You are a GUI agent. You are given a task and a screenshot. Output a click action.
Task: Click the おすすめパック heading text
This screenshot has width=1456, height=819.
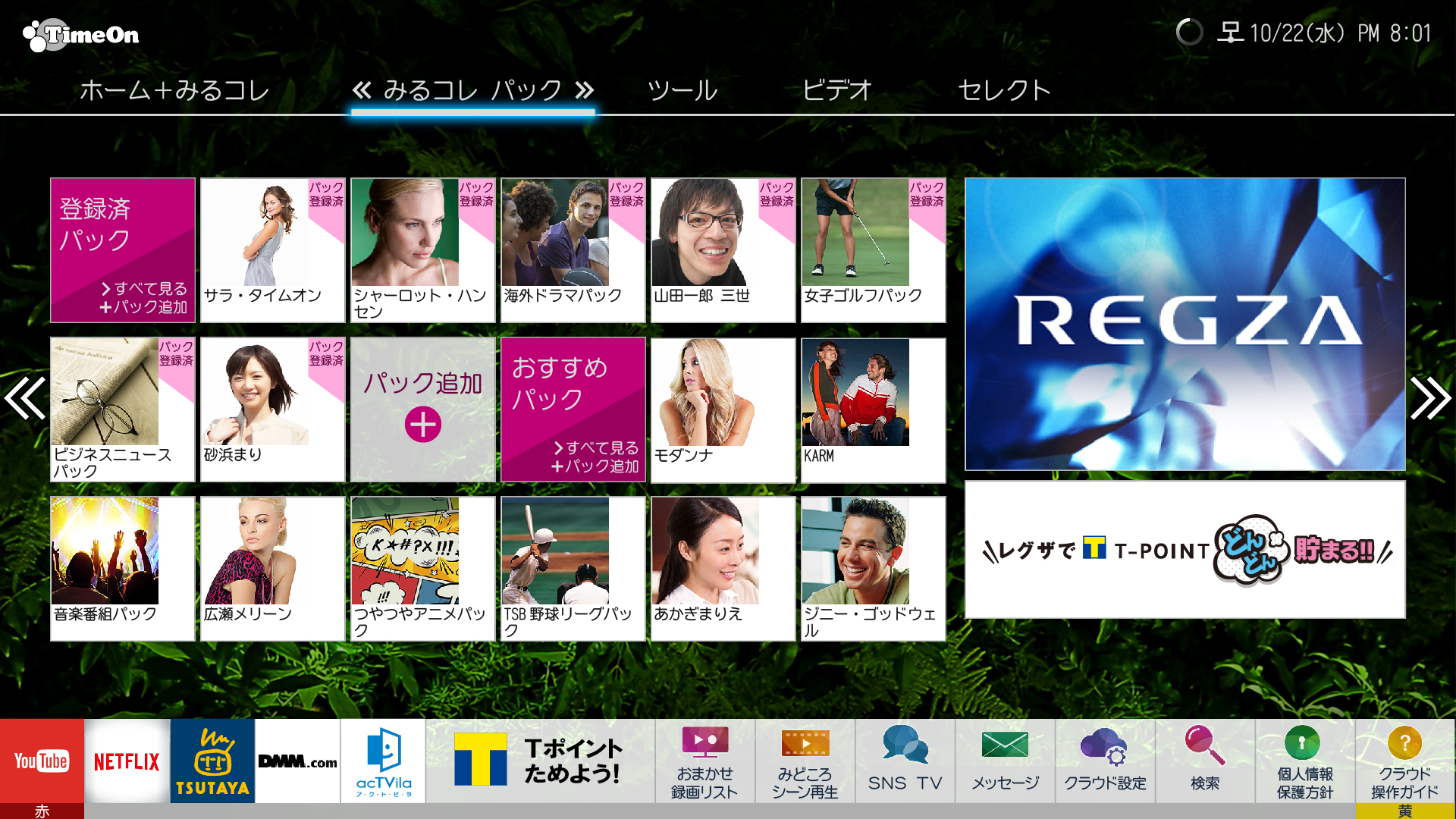click(560, 383)
